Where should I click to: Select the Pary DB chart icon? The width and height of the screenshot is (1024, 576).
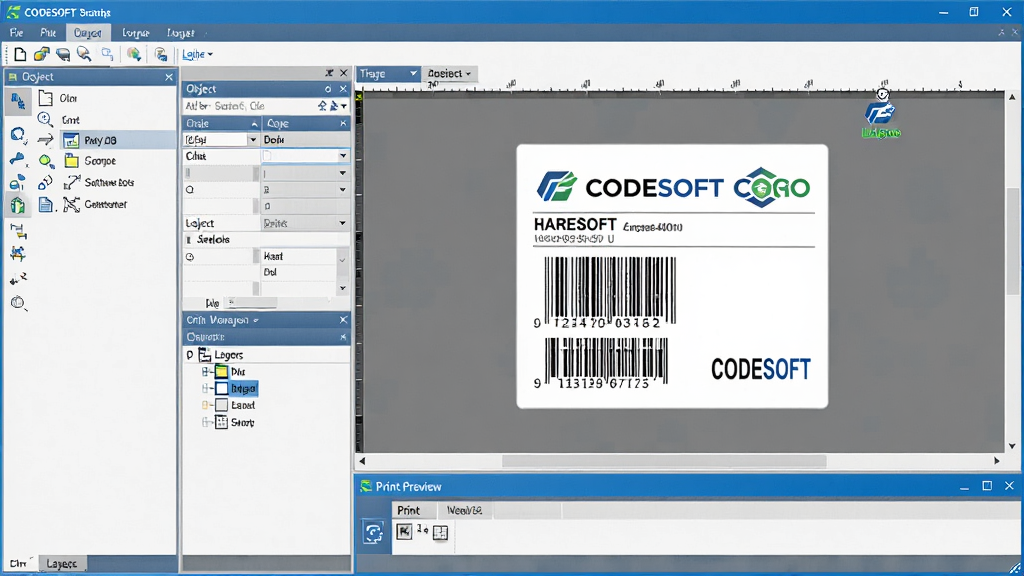pos(71,140)
